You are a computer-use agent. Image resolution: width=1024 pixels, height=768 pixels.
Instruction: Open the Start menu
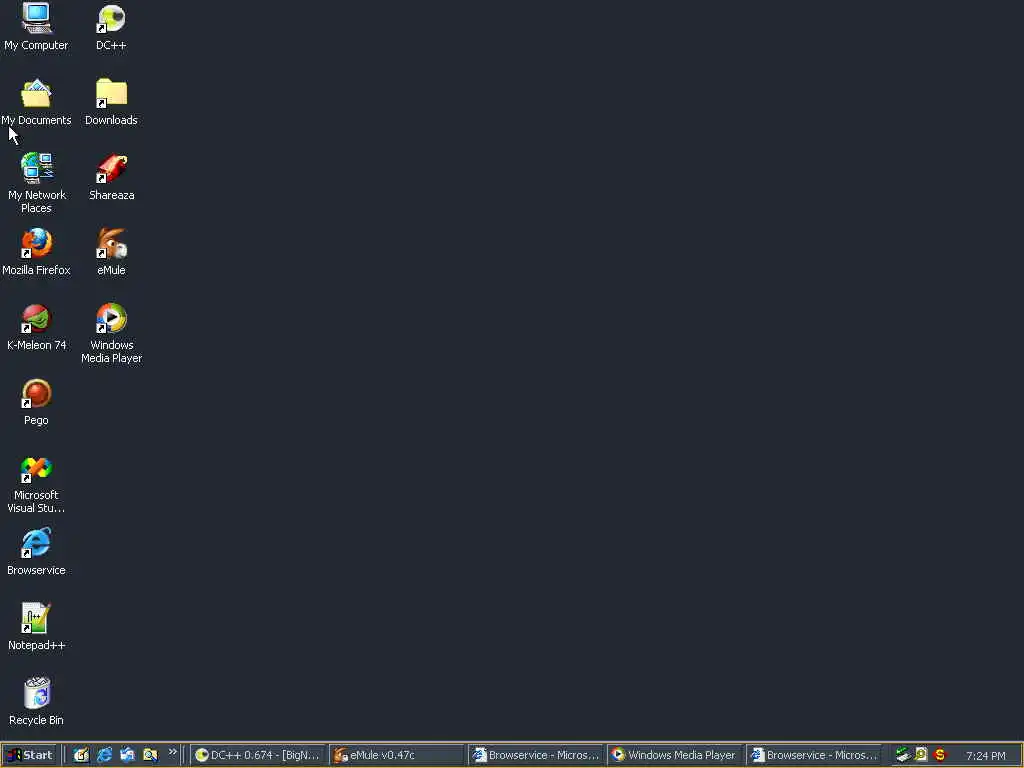[x=31, y=755]
